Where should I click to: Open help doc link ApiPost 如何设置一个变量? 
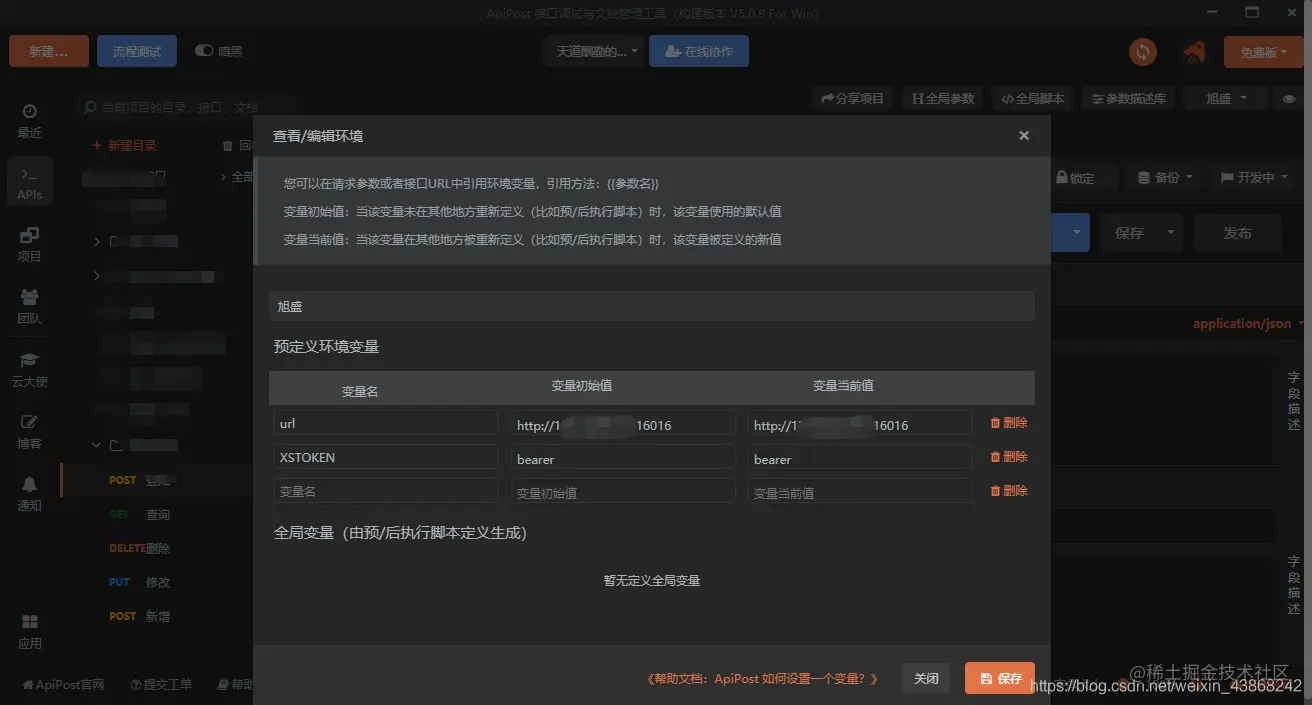point(763,679)
